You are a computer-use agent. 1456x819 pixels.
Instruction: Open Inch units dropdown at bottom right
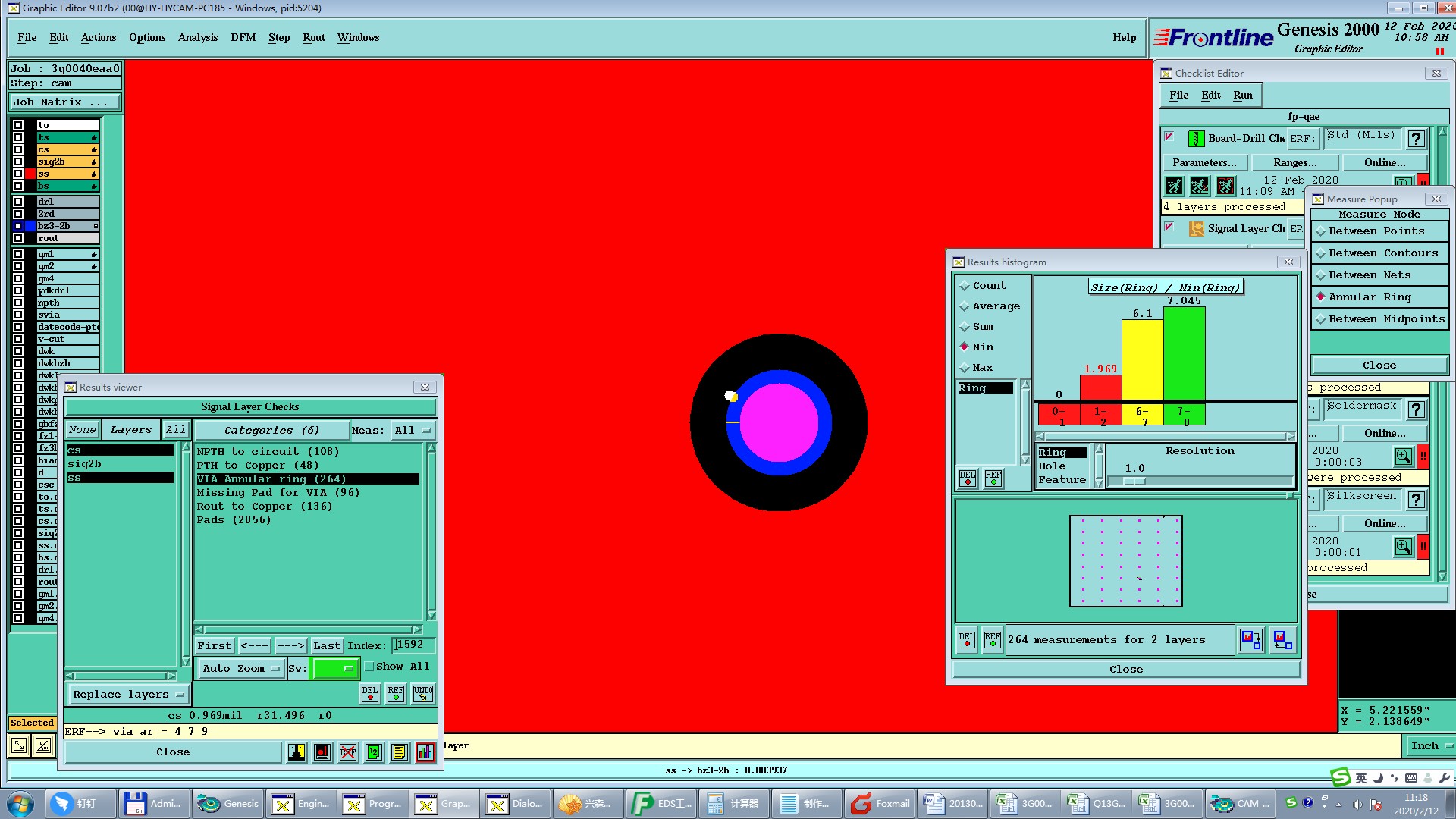point(1430,746)
